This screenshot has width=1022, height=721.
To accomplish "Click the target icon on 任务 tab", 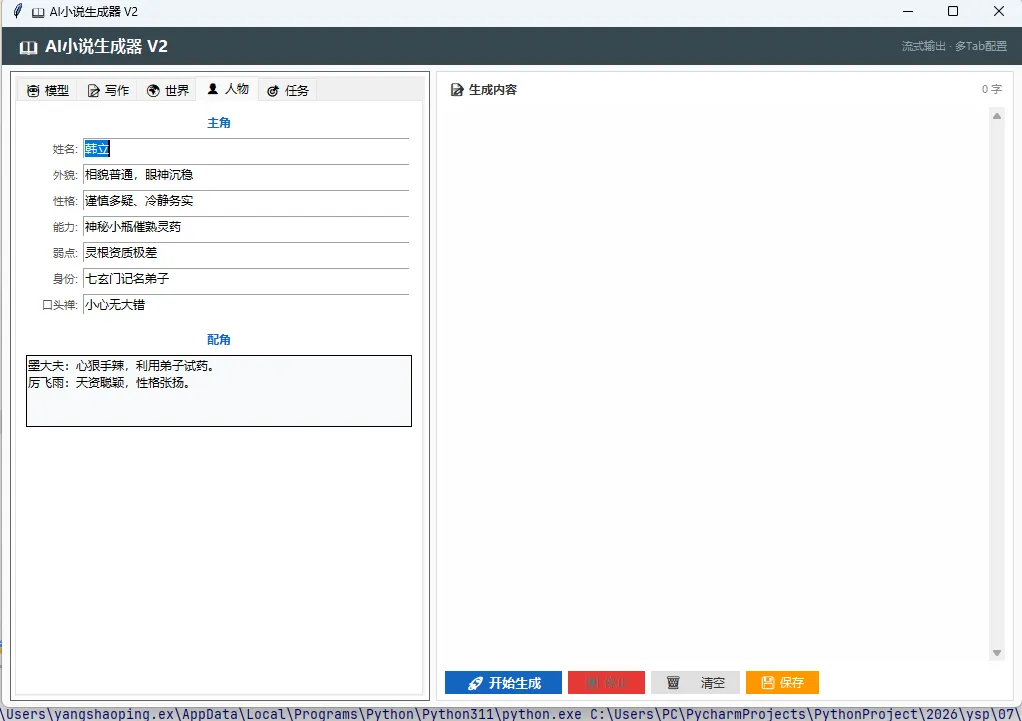I will click(273, 91).
